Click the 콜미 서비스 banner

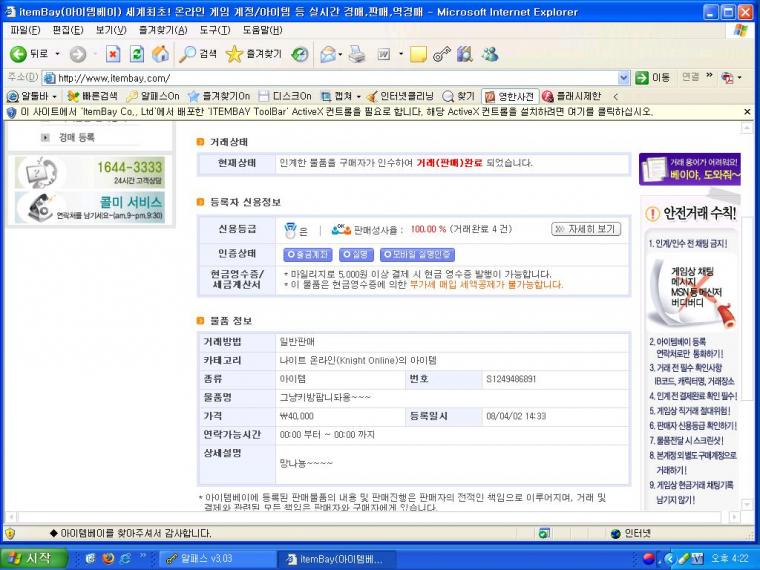coord(90,207)
